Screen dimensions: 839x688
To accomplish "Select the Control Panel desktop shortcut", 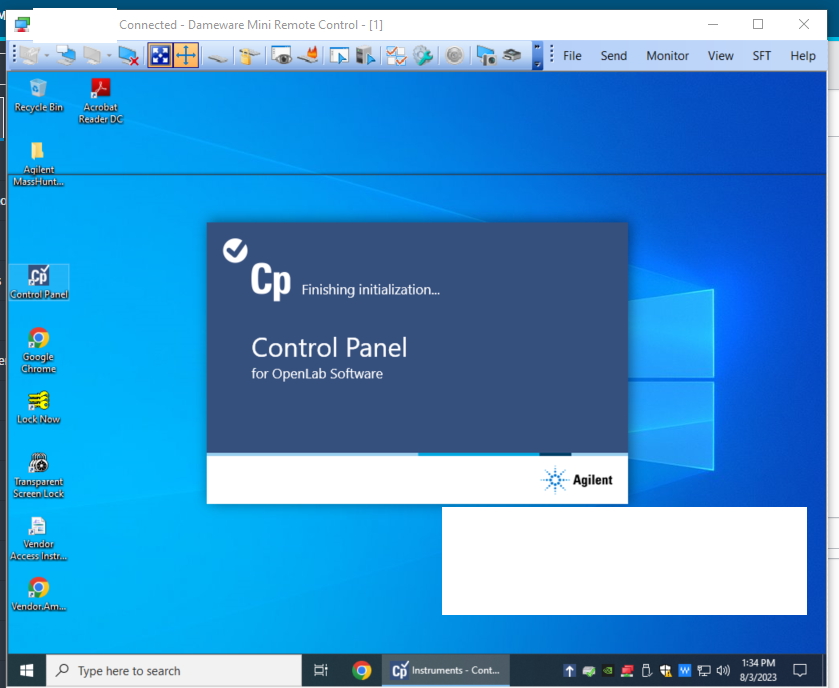I will pyautogui.click(x=39, y=282).
